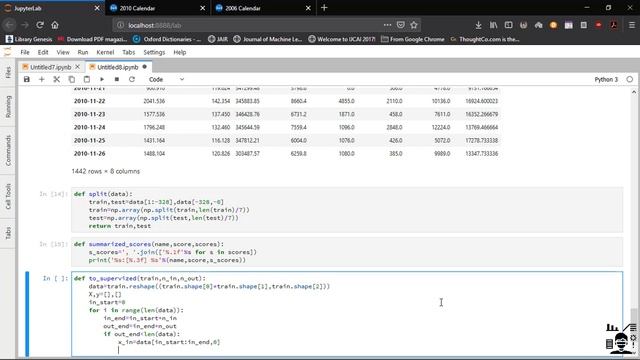Select the split(data) function cell
This screenshot has height=360, width=640.
pyautogui.click(x=347, y=210)
